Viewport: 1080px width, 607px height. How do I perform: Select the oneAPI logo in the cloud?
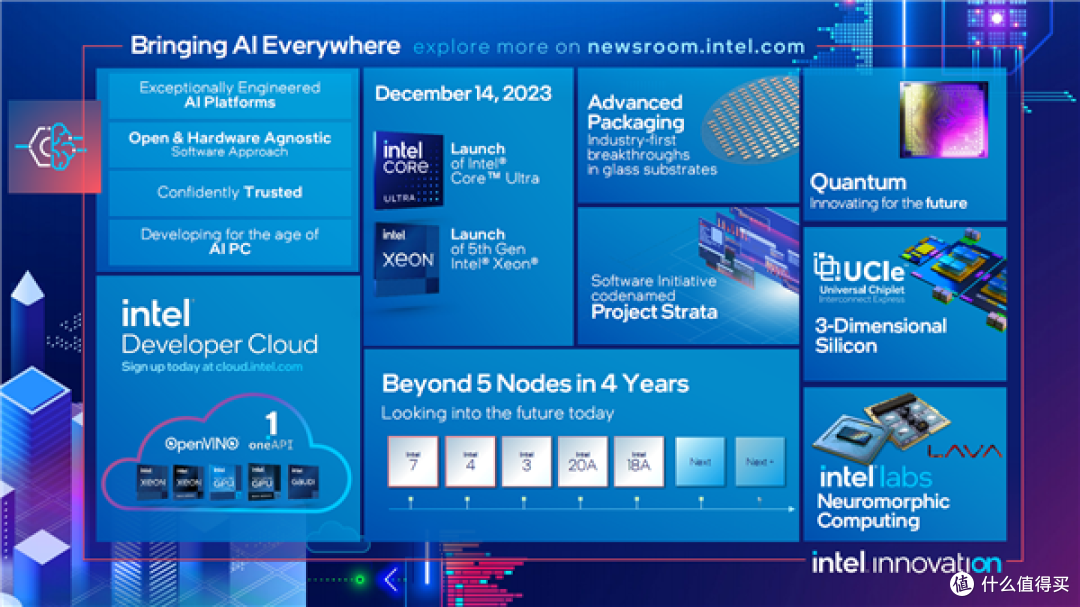click(x=271, y=432)
